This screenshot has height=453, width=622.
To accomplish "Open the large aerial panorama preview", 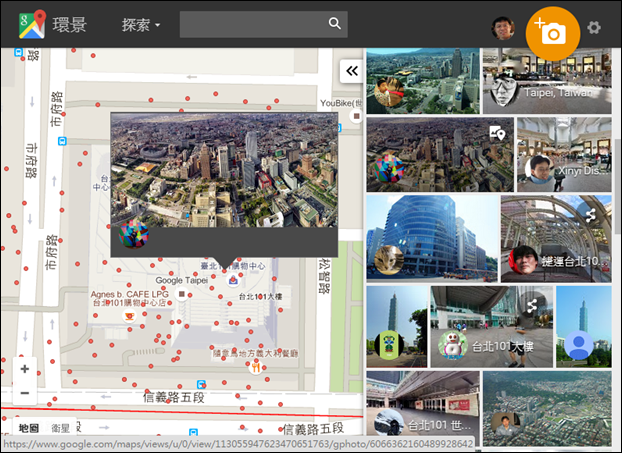I will pyautogui.click(x=224, y=170).
